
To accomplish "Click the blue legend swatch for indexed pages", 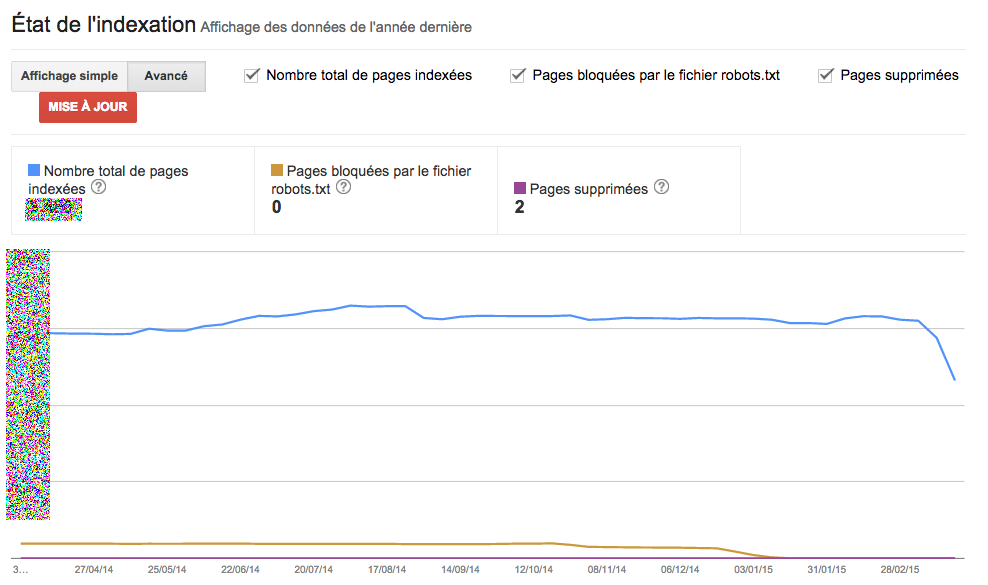I will tap(34, 170).
